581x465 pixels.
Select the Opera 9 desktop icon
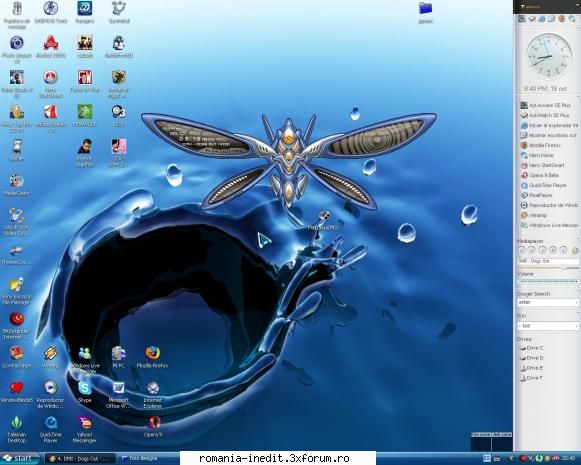(x=153, y=426)
